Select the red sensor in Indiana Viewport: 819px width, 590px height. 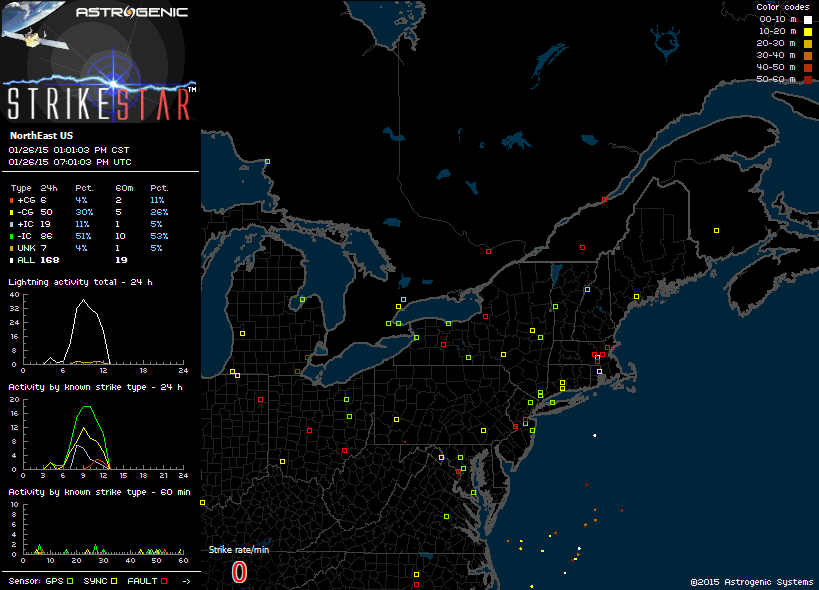coord(261,399)
